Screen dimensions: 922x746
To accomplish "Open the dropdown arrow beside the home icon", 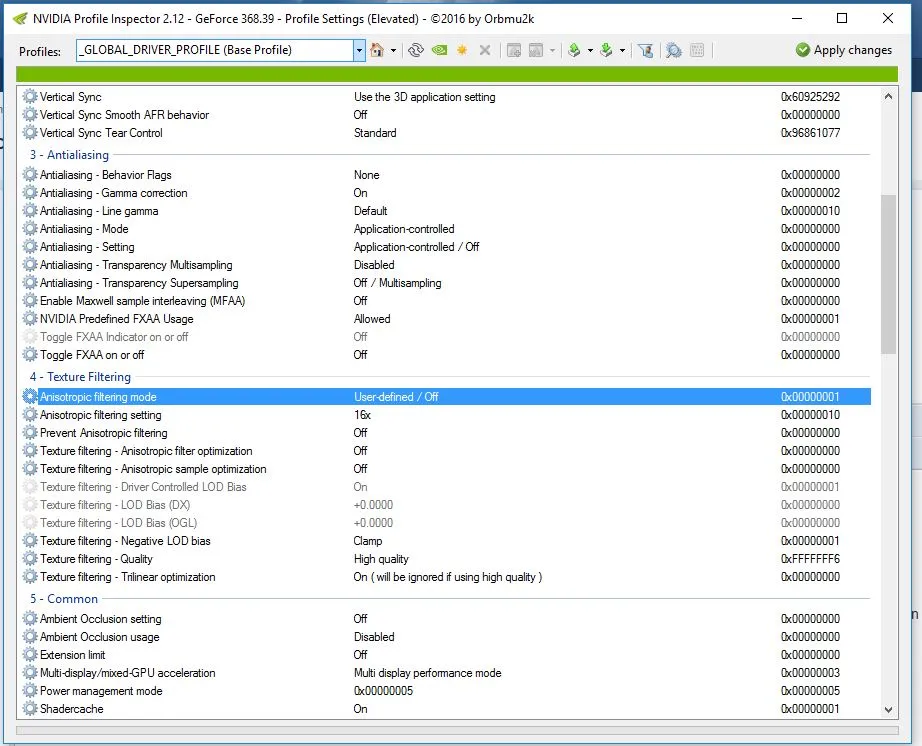I will tap(393, 51).
